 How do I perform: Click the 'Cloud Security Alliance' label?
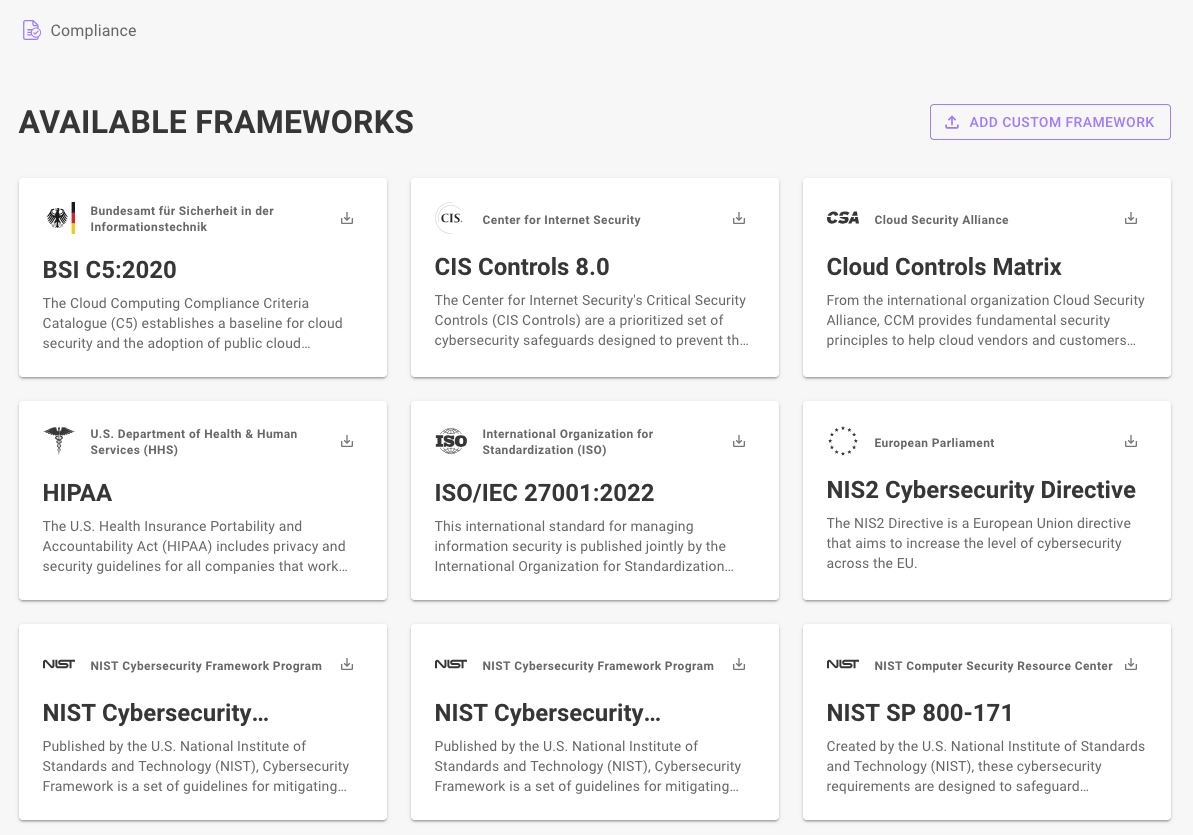pos(941,220)
